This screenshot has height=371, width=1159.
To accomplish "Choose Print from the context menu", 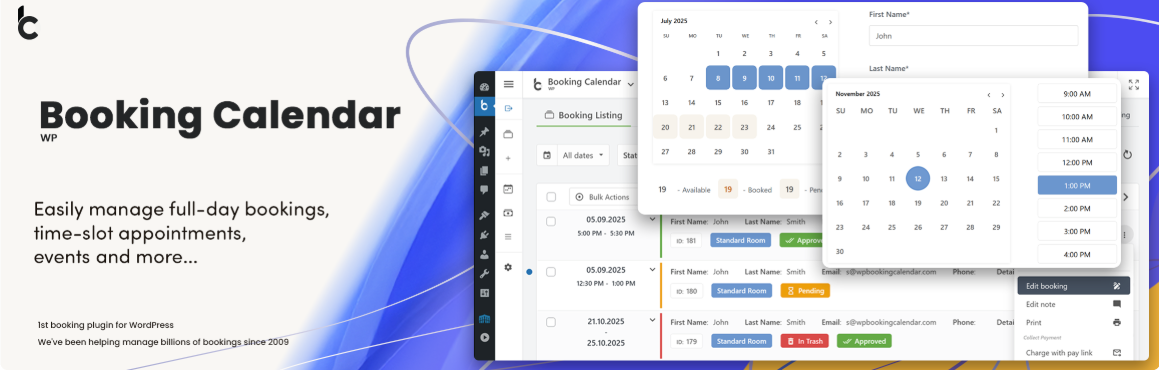I will [1073, 322].
